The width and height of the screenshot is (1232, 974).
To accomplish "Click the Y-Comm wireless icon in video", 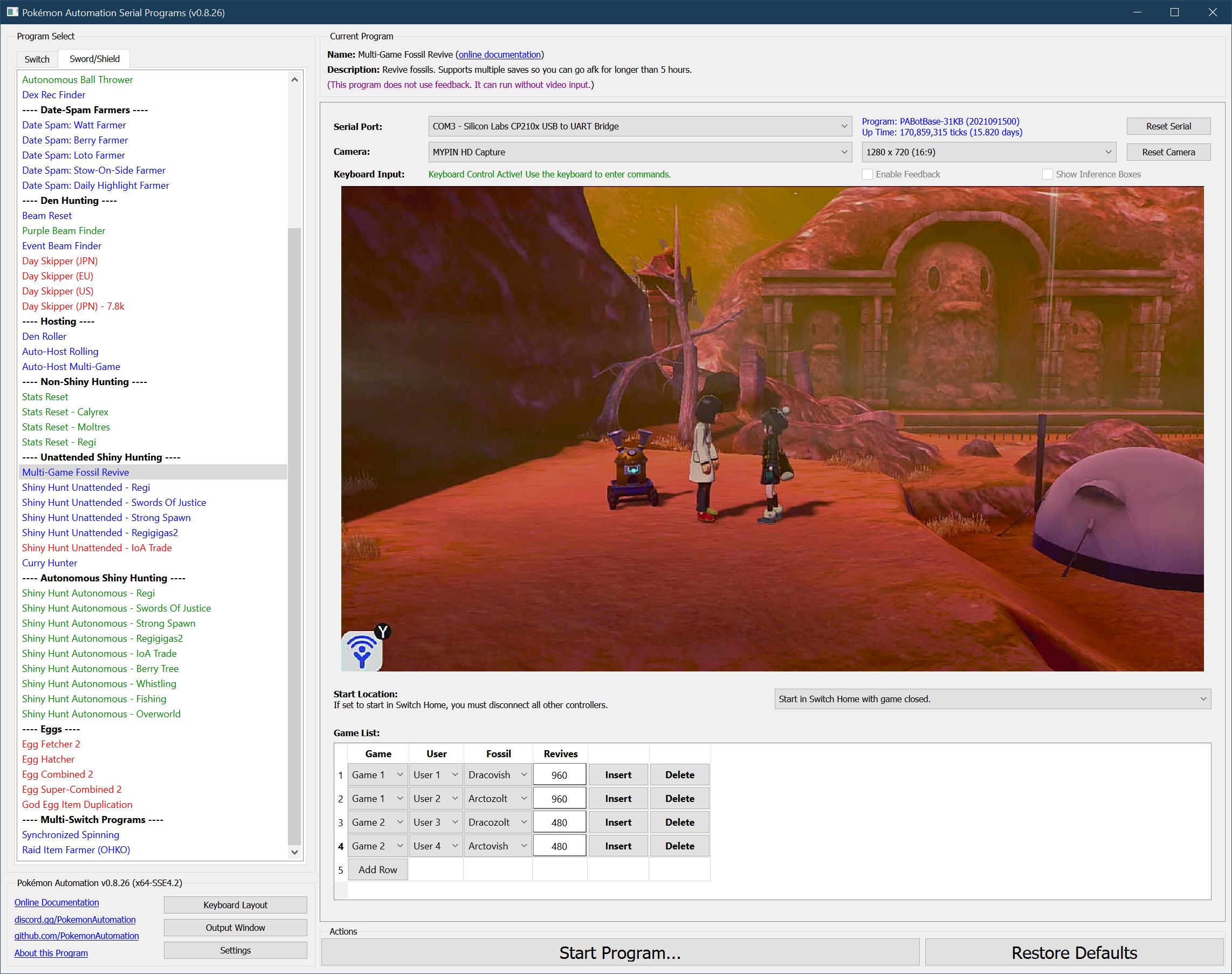I will pyautogui.click(x=362, y=651).
